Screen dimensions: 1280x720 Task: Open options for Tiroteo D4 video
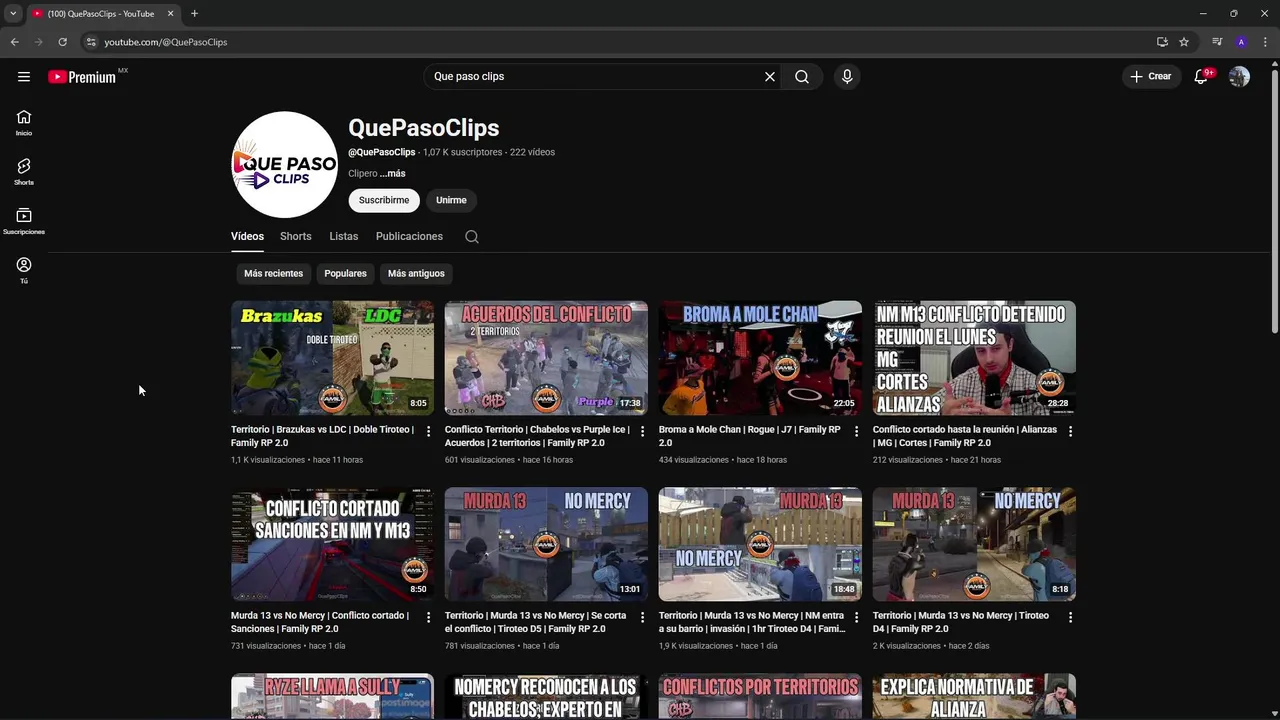pos(1070,617)
